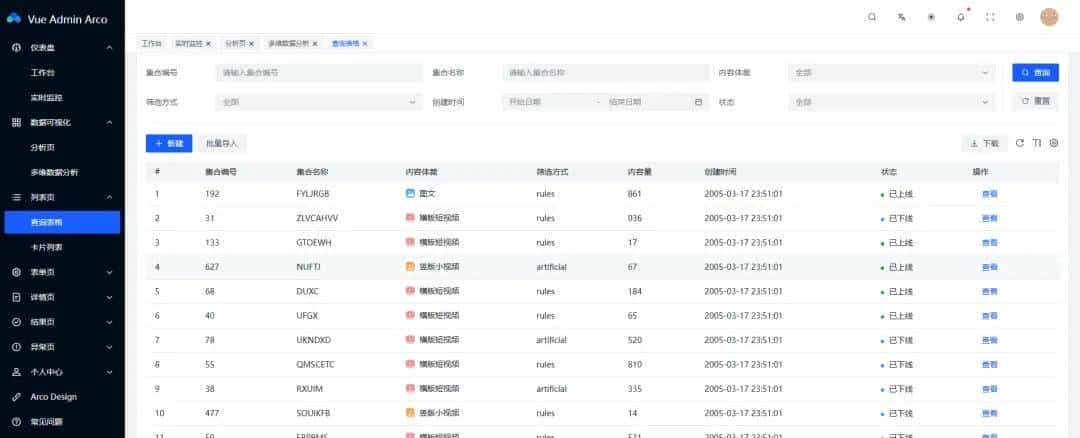Open the 筛选方式 dropdown
Viewport: 1080px width, 438px height.
[318, 102]
